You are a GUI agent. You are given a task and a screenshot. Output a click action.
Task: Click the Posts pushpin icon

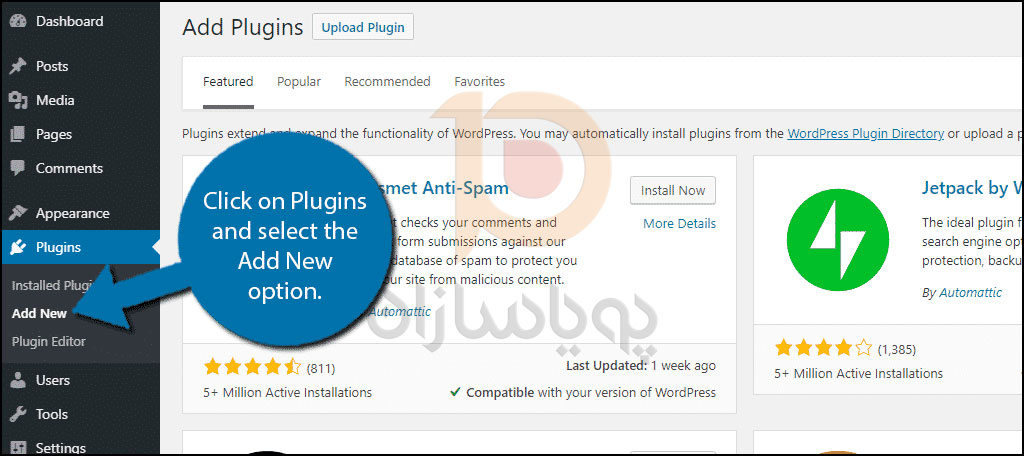pos(18,66)
